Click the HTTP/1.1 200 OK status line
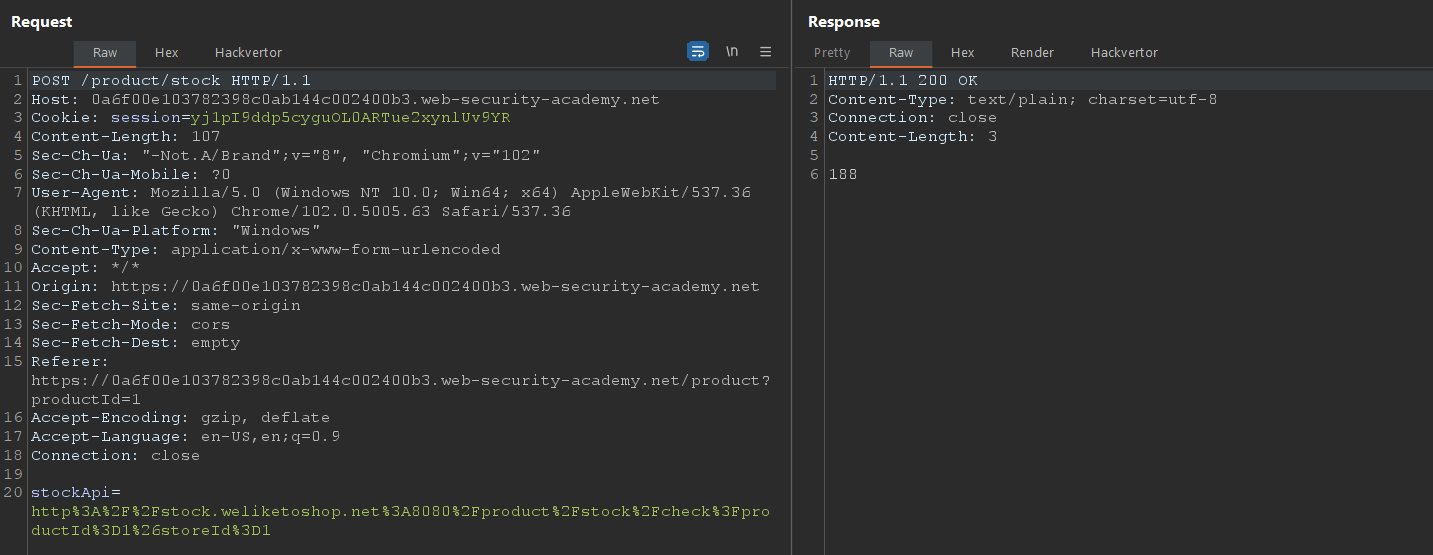Viewport: 1433px width, 555px height. click(903, 80)
